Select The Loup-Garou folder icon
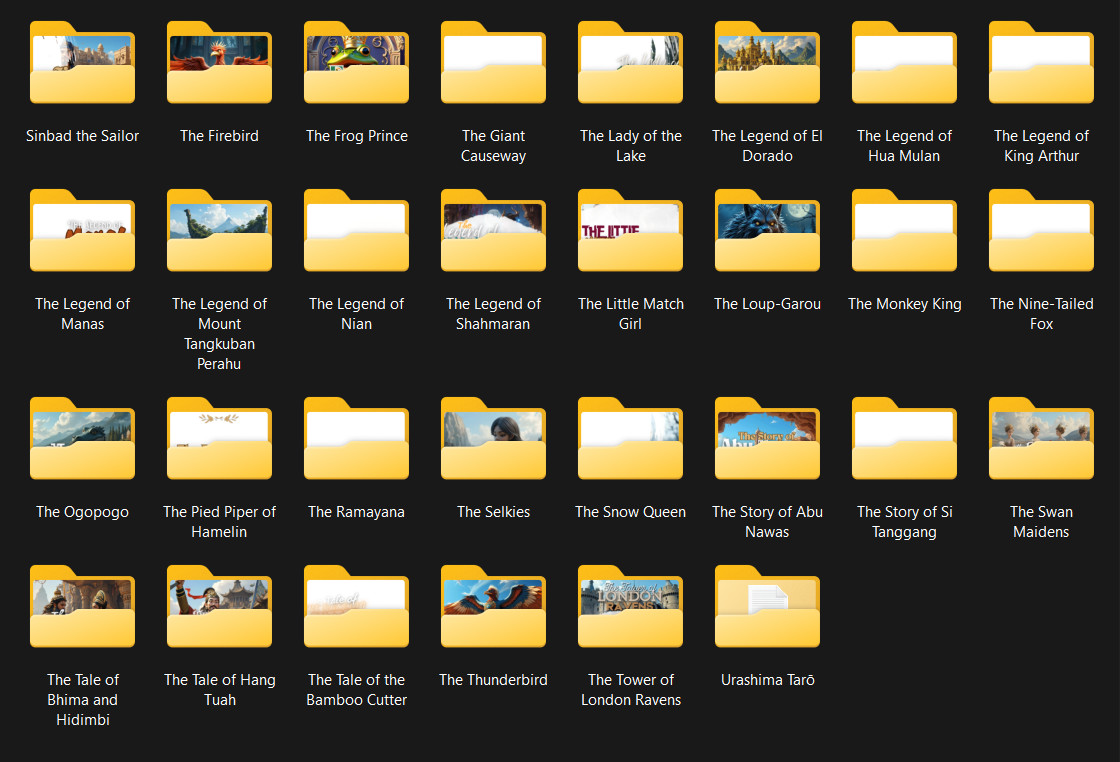Image resolution: width=1120 pixels, height=762 pixels. [768, 230]
